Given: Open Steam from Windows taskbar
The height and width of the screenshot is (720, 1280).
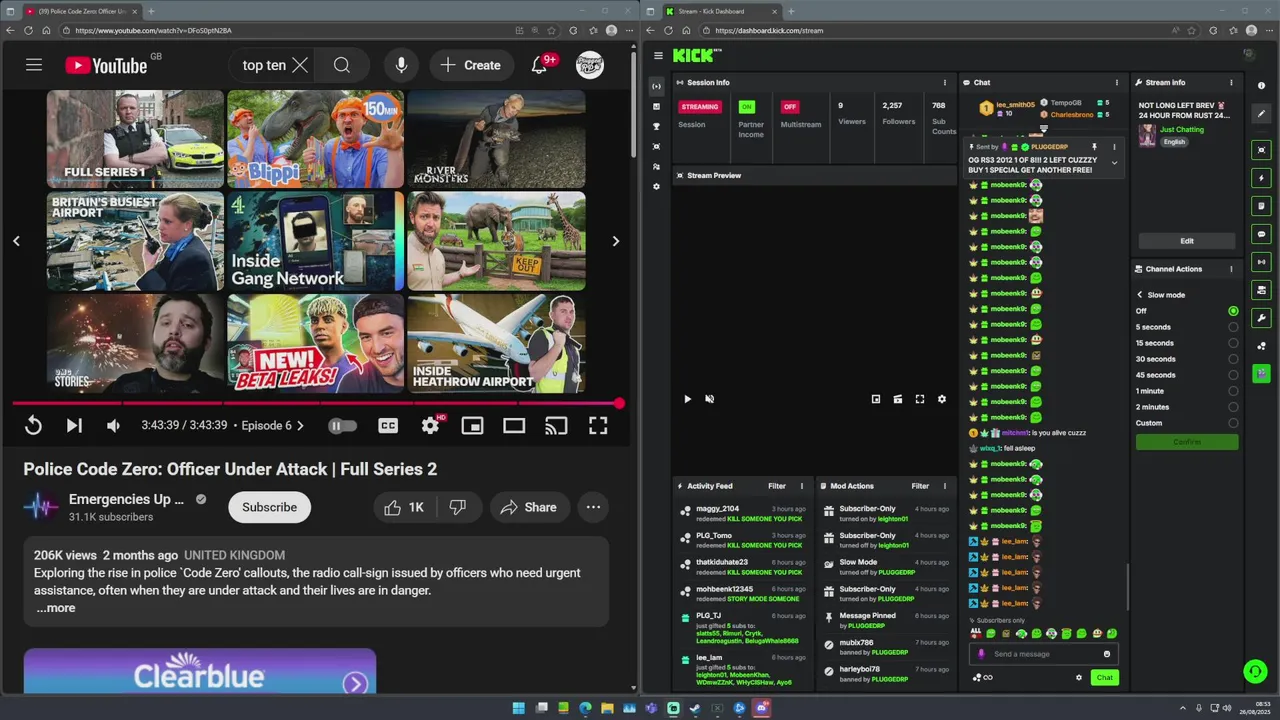Looking at the screenshot, I should [x=695, y=708].
